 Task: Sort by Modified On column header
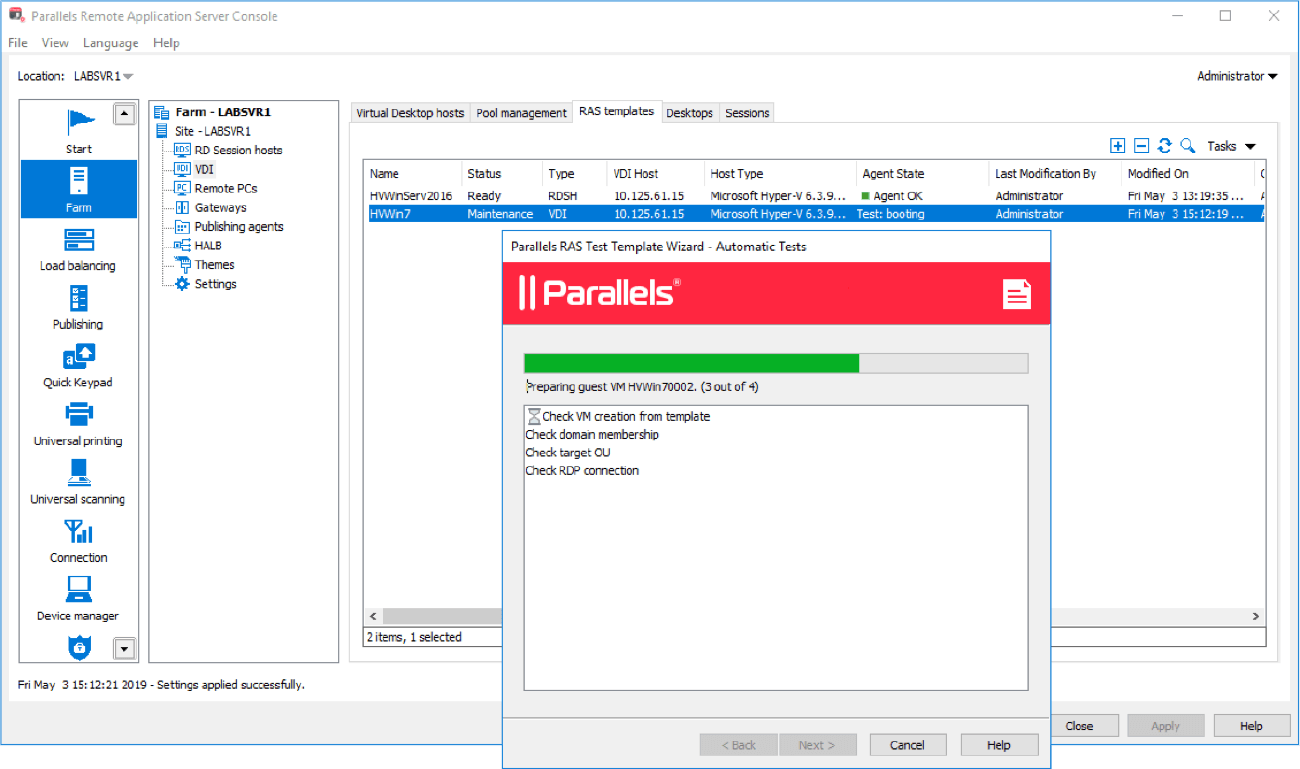(1188, 174)
